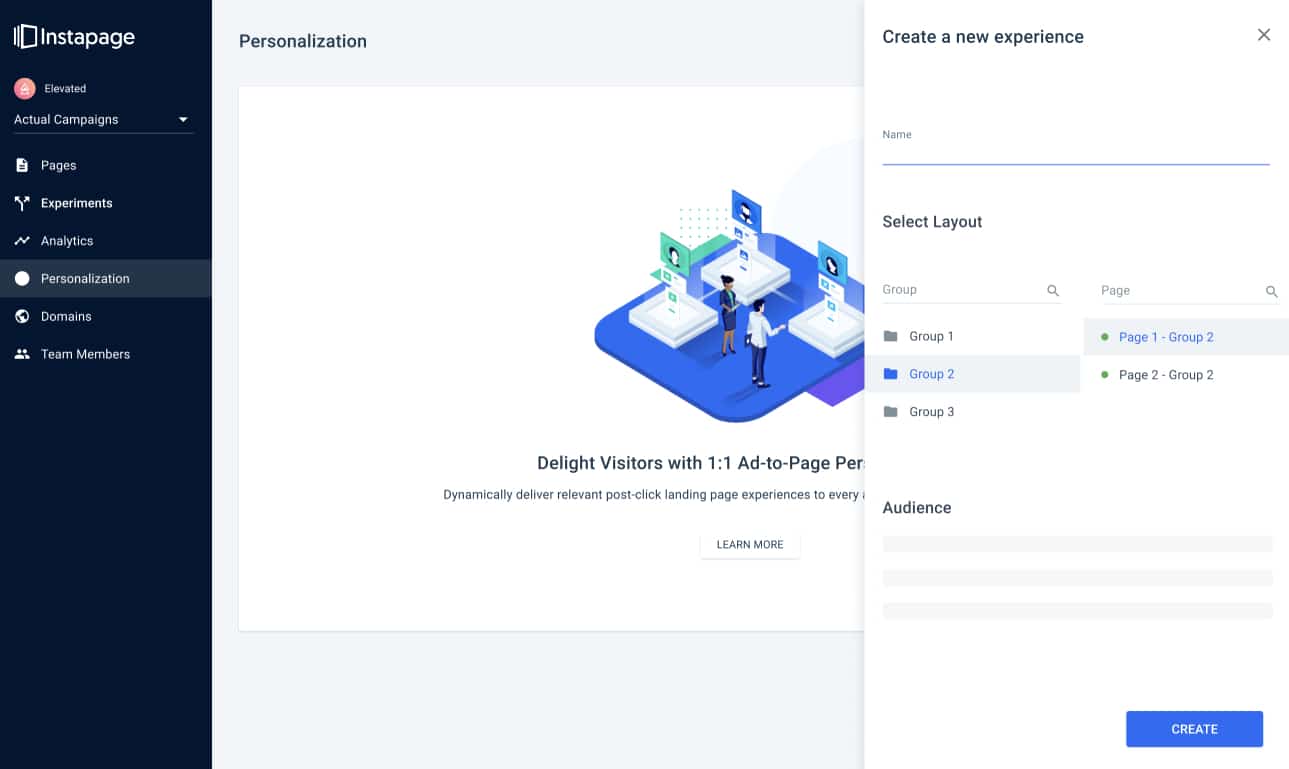This screenshot has height=769, width=1289.
Task: Click the Elevated workspace avatar icon
Action: (x=25, y=89)
